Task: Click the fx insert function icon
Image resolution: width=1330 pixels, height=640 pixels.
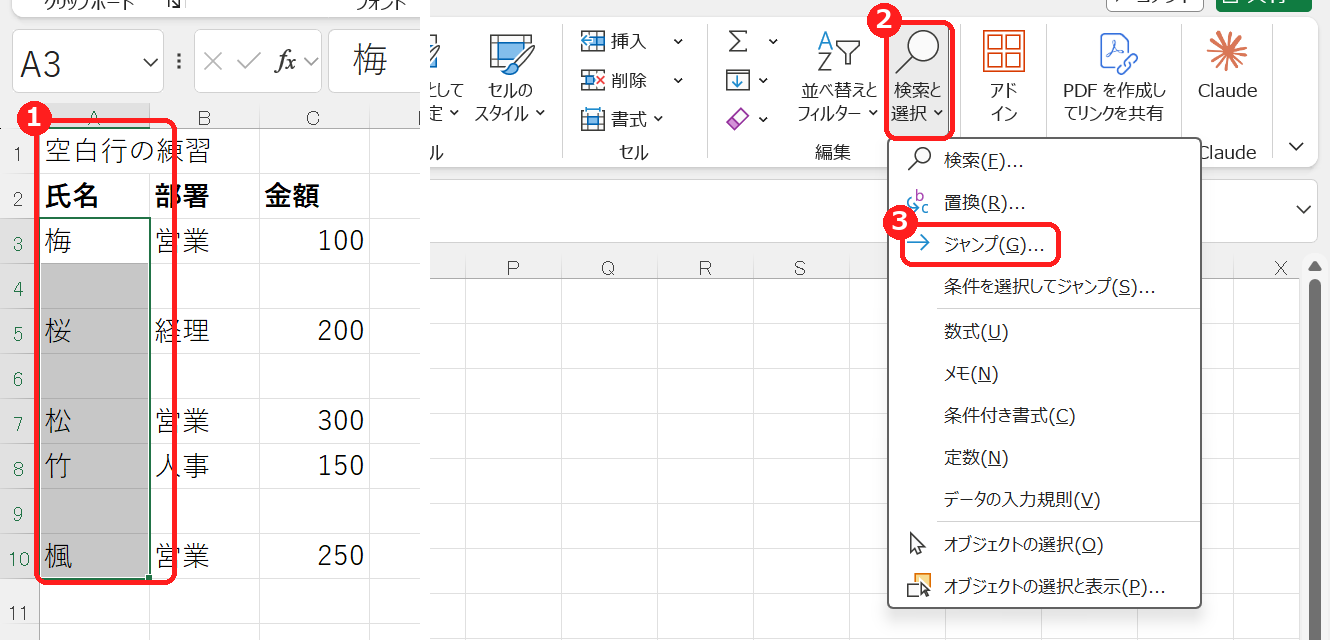Action: pyautogui.click(x=285, y=61)
